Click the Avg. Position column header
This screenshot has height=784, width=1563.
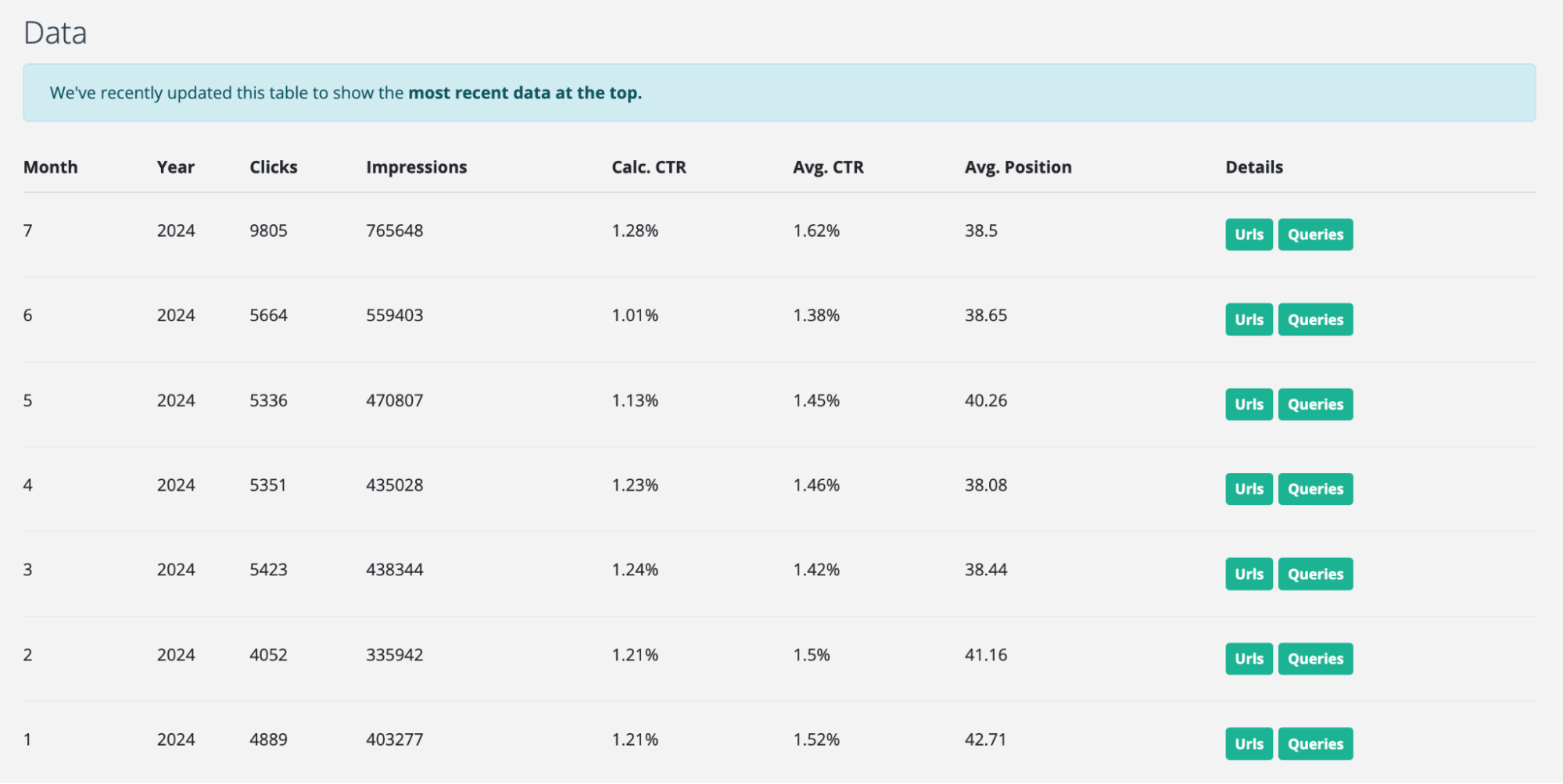[x=1017, y=167]
